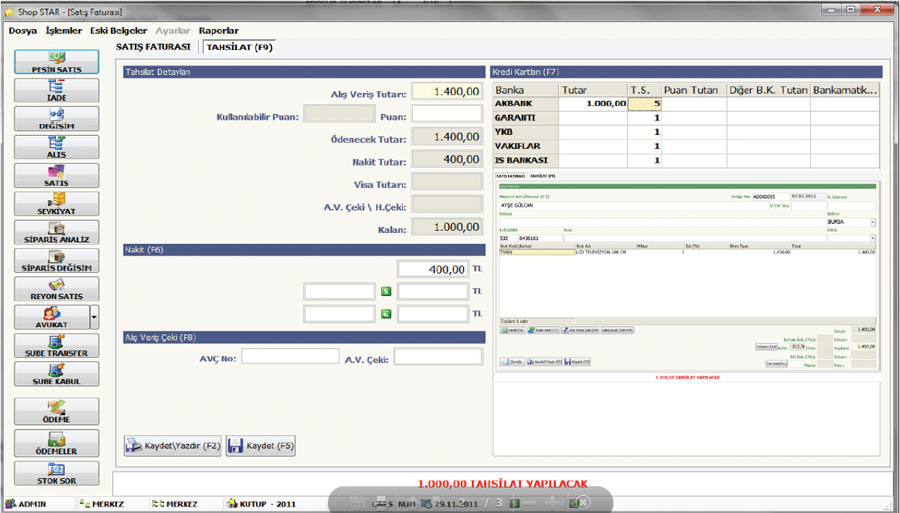Launch SİPARİŞ ANALİZ from the sidebar
The height and width of the screenshot is (513, 900).
(56, 233)
